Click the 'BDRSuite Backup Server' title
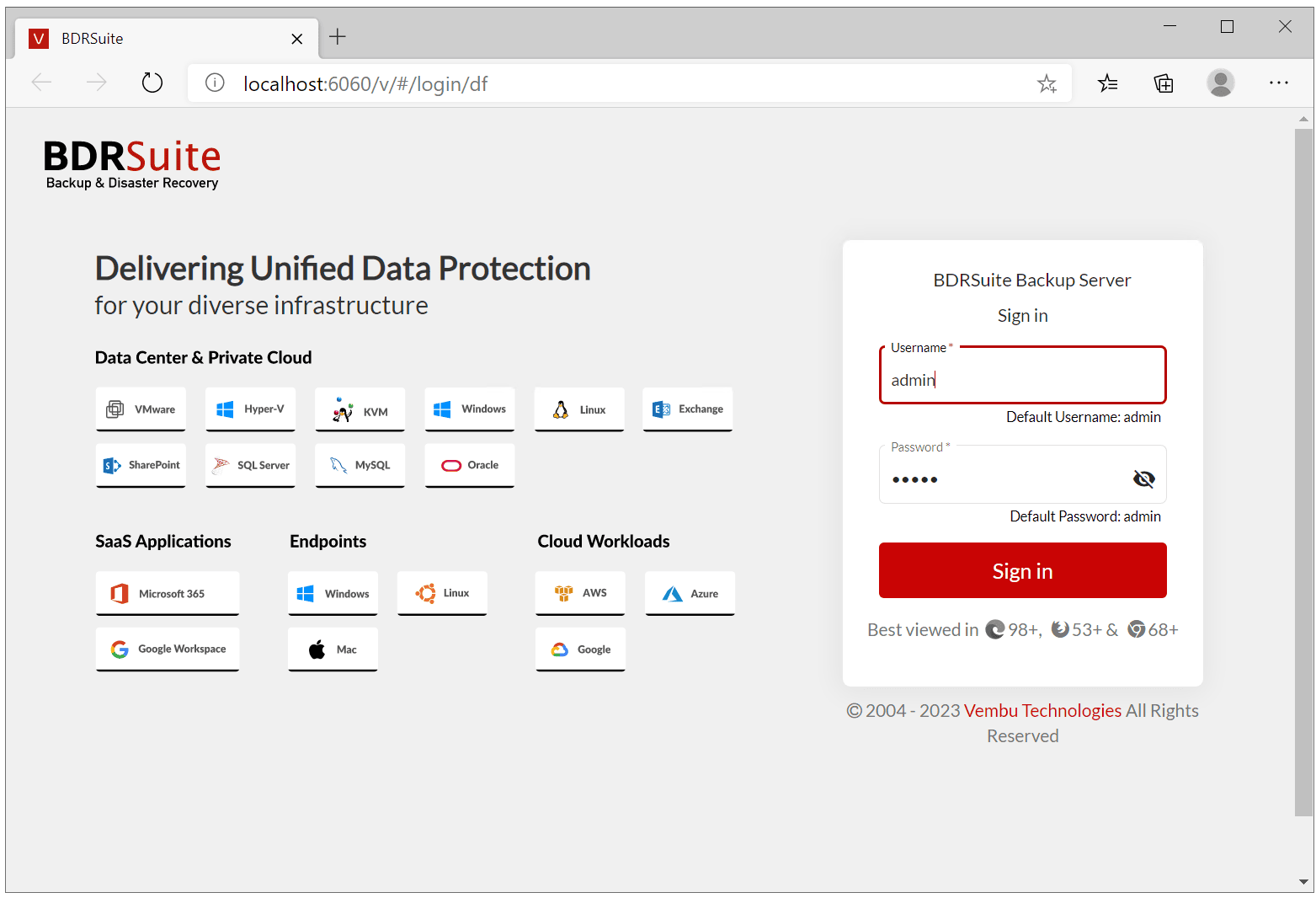Image resolution: width=1316 pixels, height=898 pixels. (1031, 281)
